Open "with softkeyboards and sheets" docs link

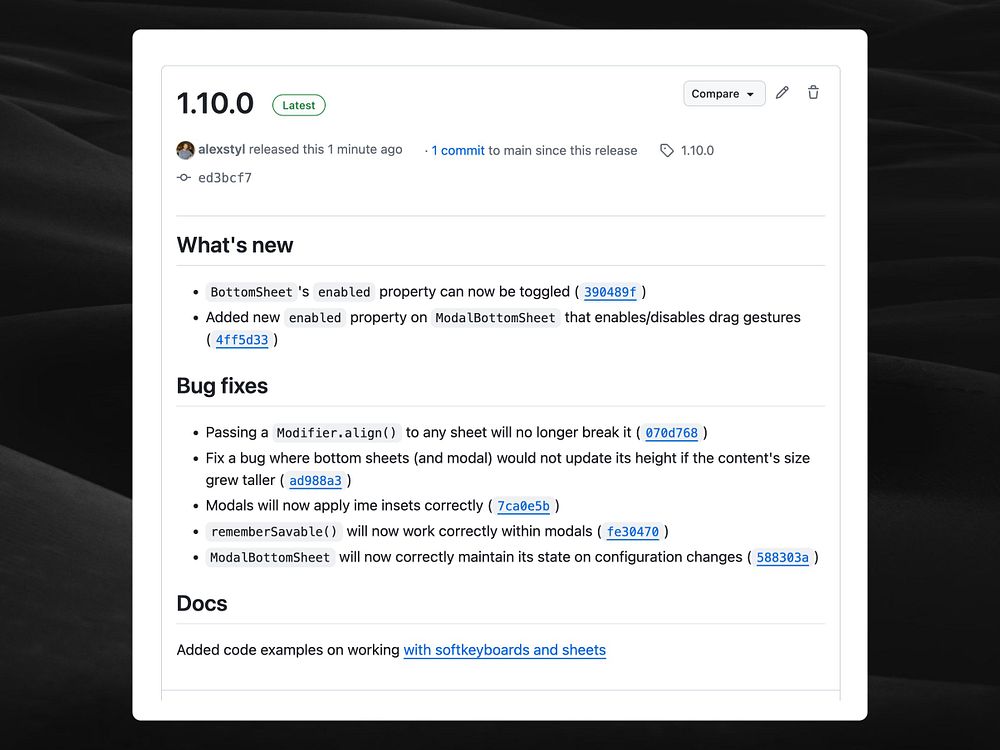click(x=504, y=650)
